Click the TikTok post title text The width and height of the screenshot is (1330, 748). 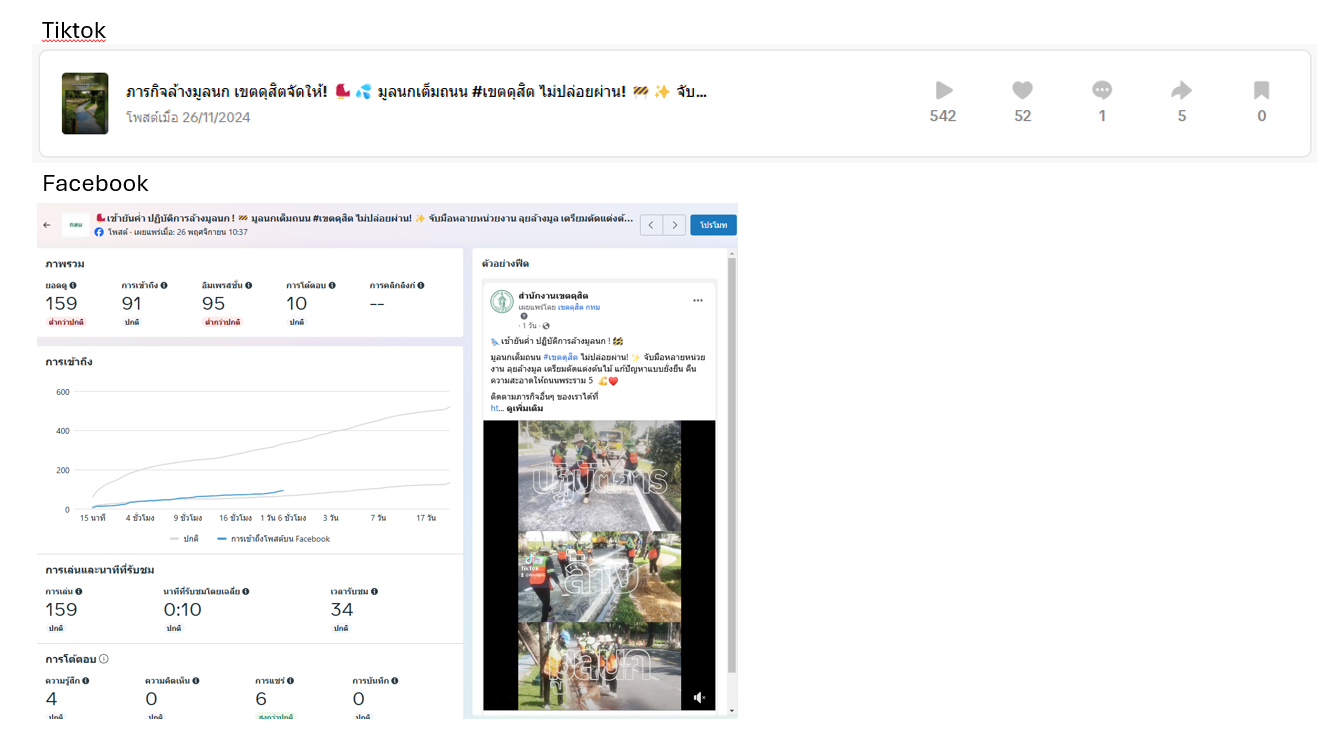[x=416, y=92]
